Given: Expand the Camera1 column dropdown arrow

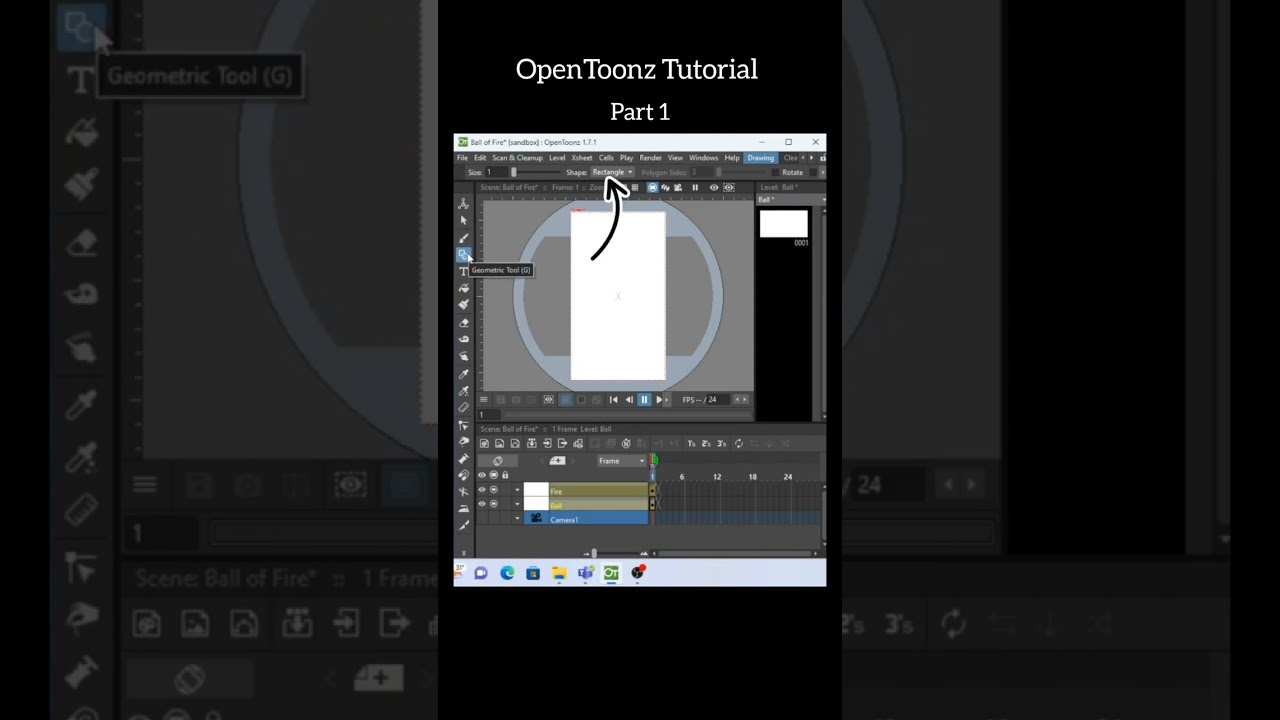Looking at the screenshot, I should 517,518.
